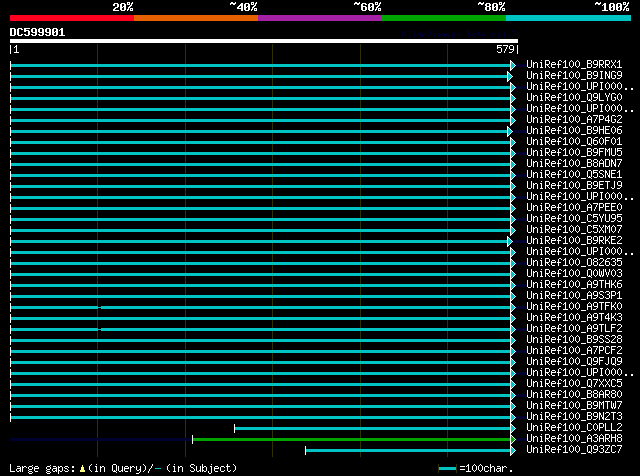Click the green ~80% identity legend segment
Image resolution: width=640 pixels, height=476 pixels.
444,18
